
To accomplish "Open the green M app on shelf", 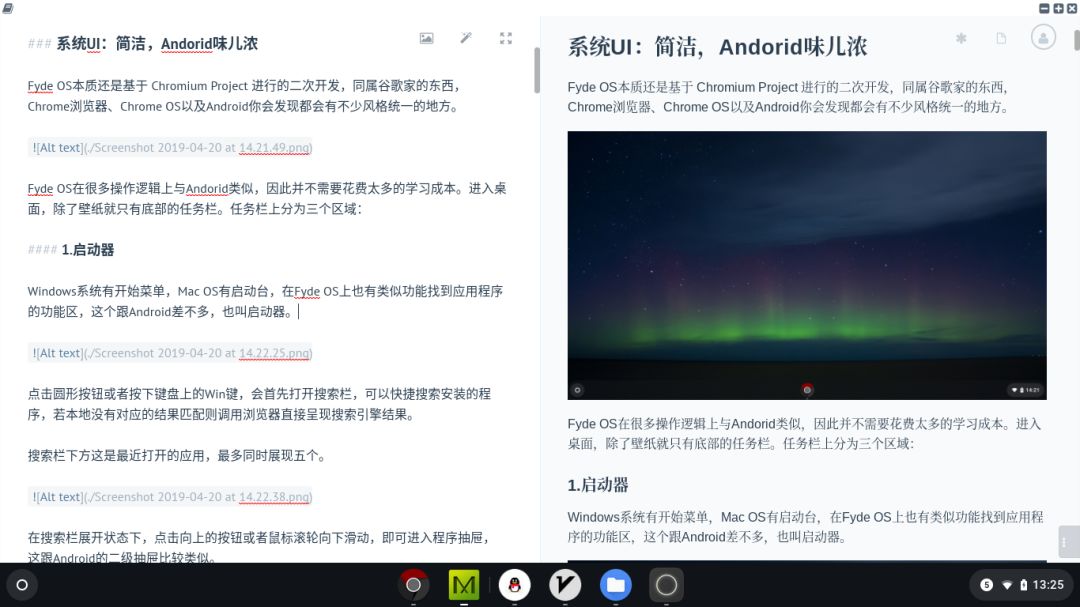I will click(x=463, y=585).
